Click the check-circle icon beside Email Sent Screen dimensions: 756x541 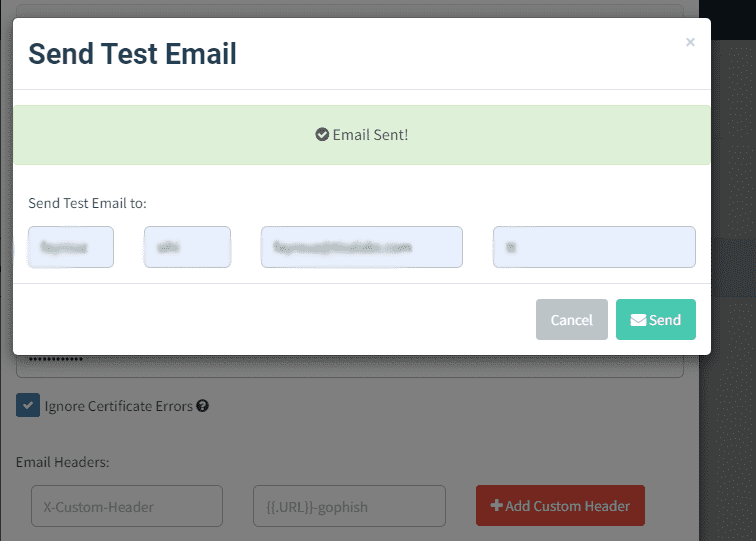click(x=322, y=135)
